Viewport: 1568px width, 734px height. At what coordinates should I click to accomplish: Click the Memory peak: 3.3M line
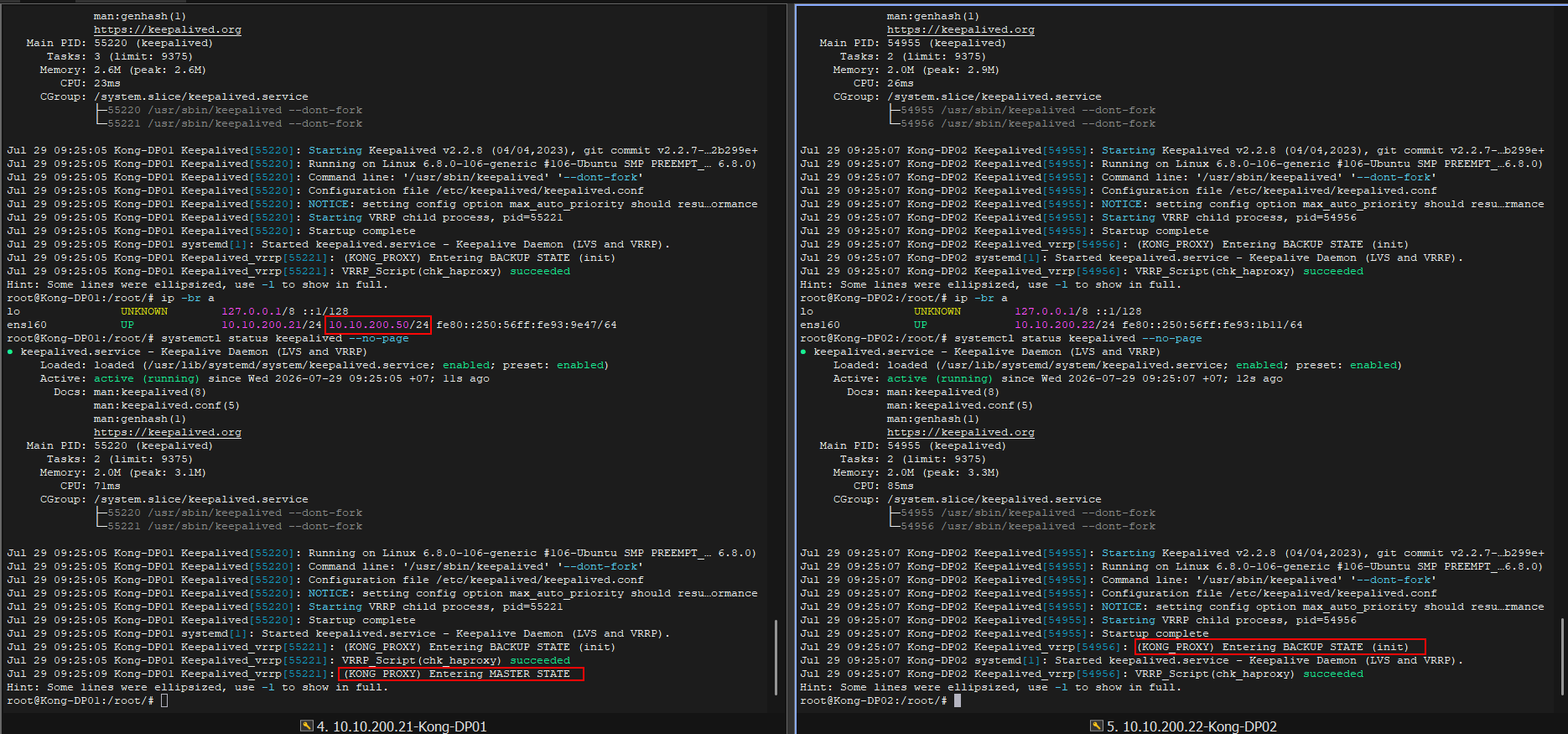click(916, 472)
